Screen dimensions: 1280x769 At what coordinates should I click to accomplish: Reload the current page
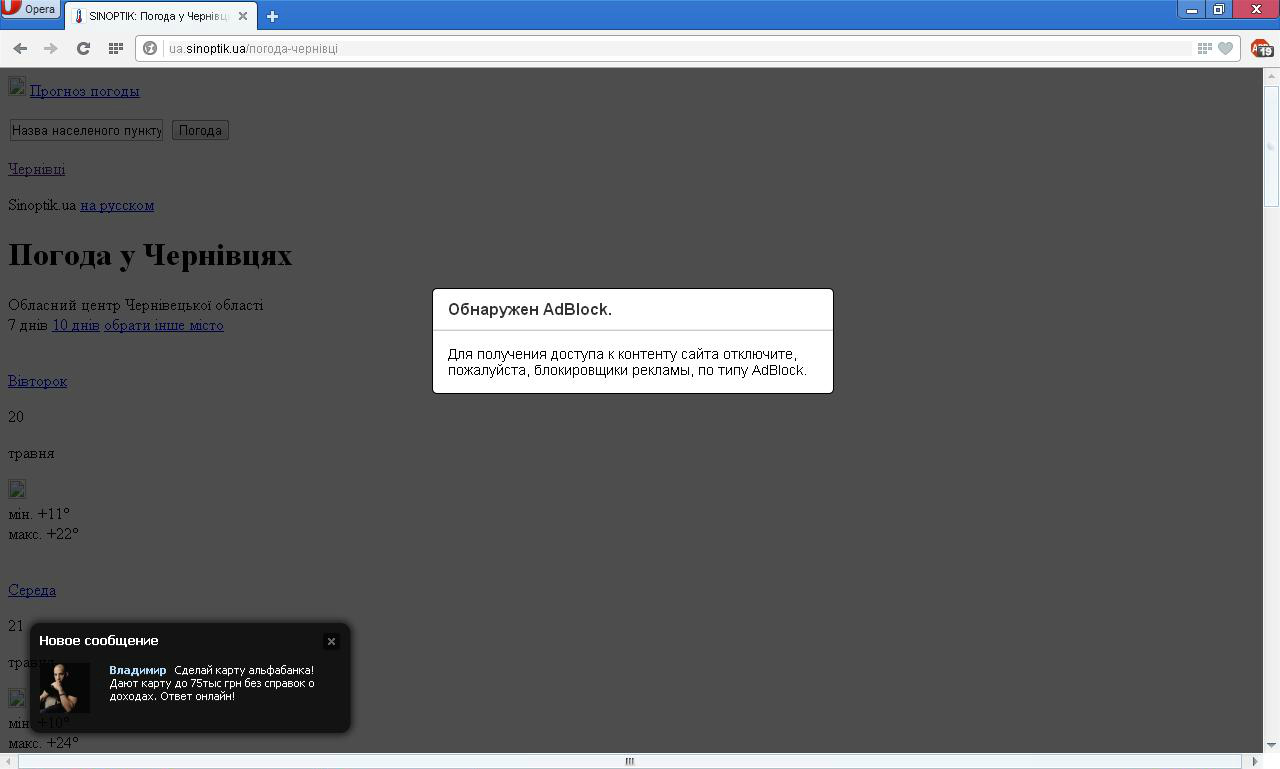tap(83, 48)
